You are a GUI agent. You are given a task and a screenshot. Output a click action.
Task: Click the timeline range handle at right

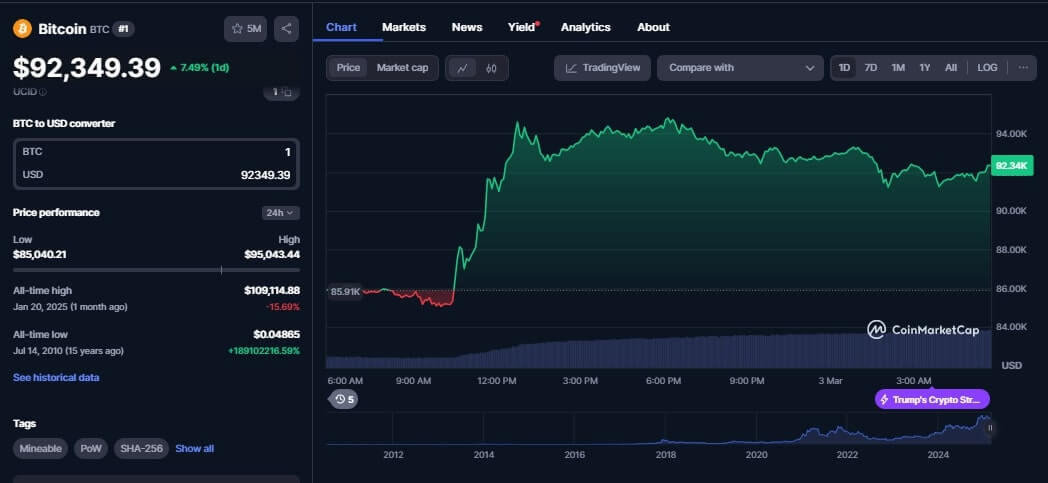pyautogui.click(x=990, y=428)
